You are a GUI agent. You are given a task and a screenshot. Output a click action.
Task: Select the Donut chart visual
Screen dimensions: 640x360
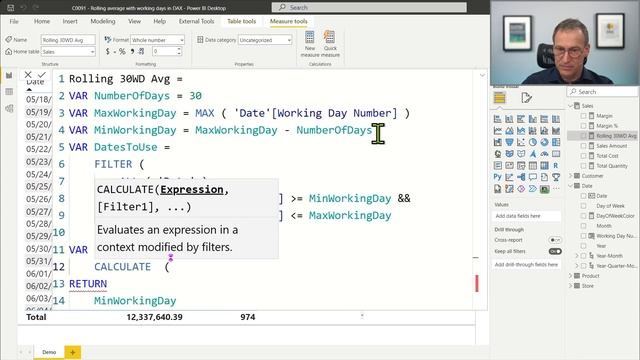coord(544,142)
